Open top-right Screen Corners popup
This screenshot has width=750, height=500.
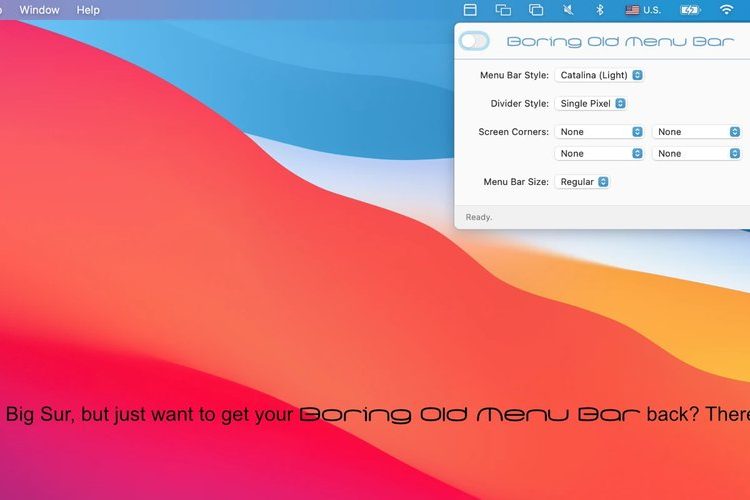click(x=696, y=132)
